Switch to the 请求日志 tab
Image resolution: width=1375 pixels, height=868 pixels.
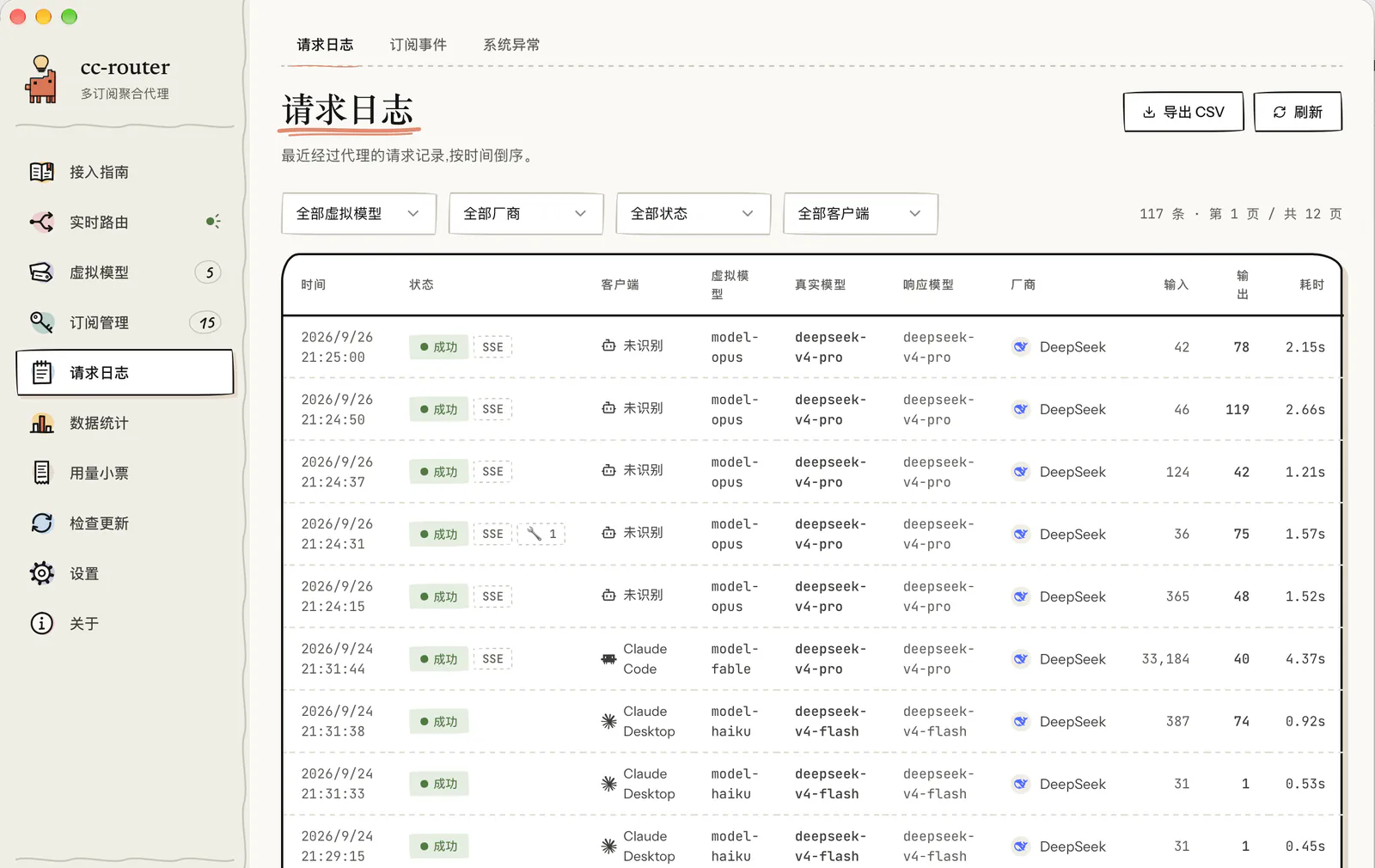(x=325, y=45)
